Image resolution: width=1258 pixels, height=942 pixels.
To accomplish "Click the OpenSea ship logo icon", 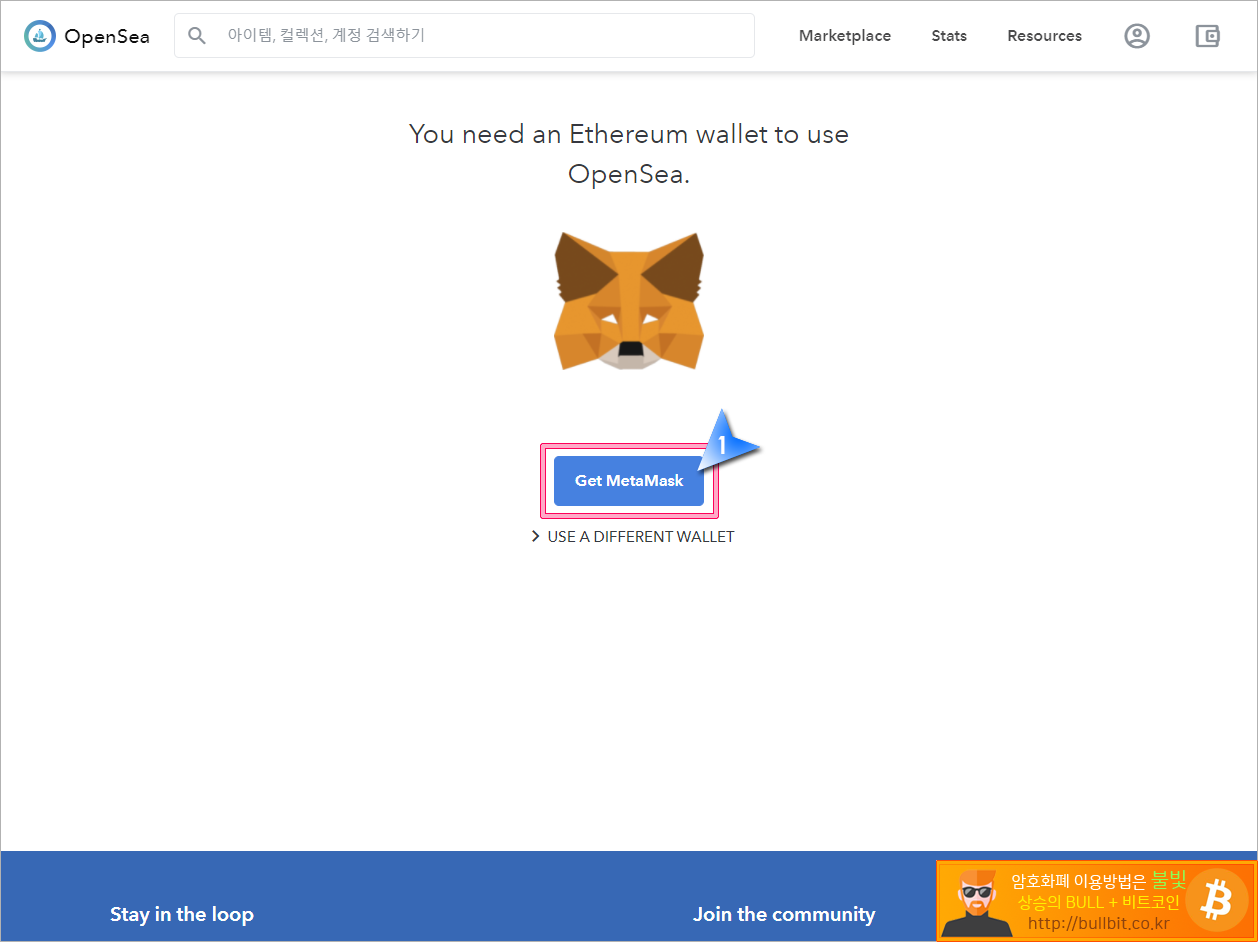I will point(40,36).
